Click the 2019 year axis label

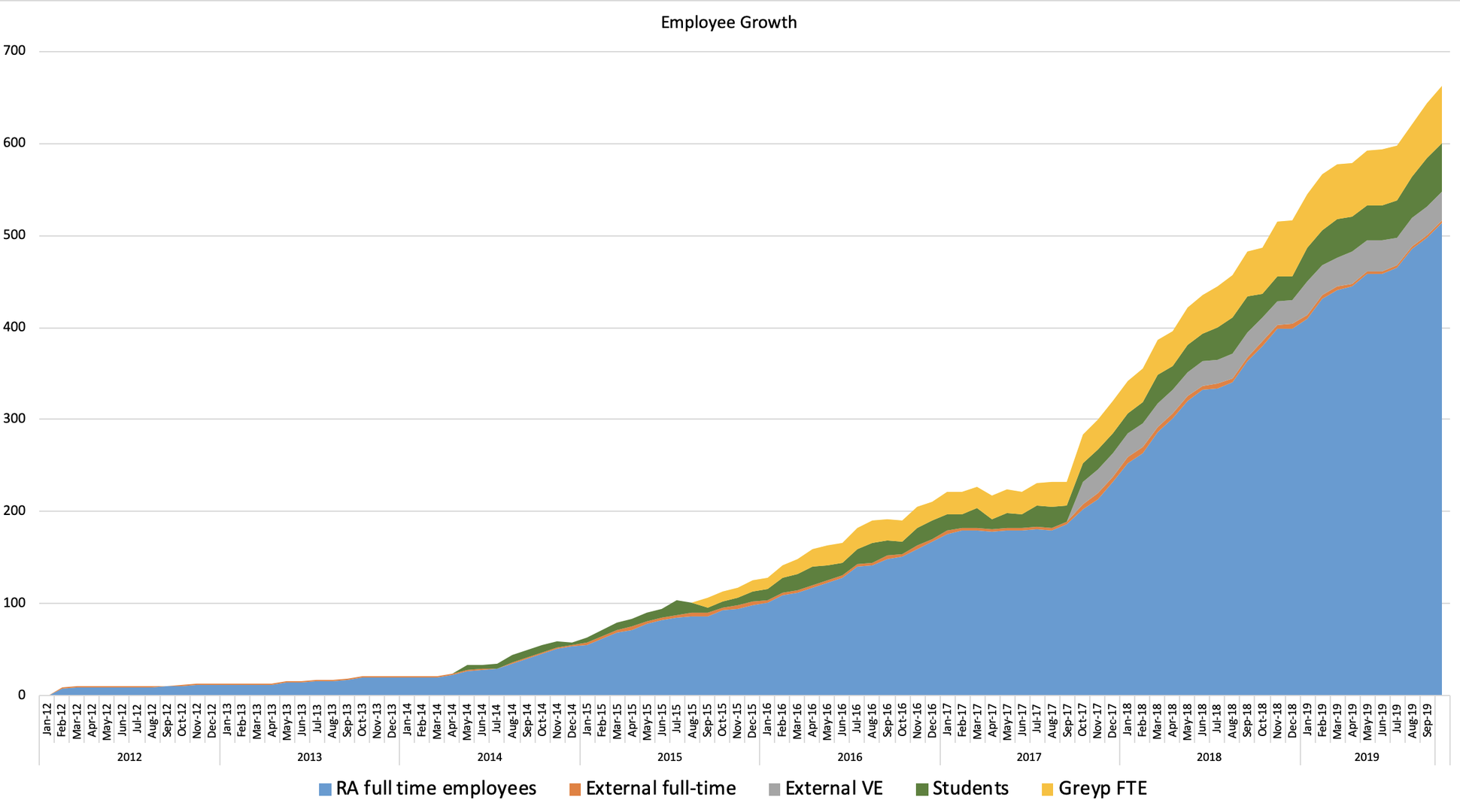click(1367, 757)
